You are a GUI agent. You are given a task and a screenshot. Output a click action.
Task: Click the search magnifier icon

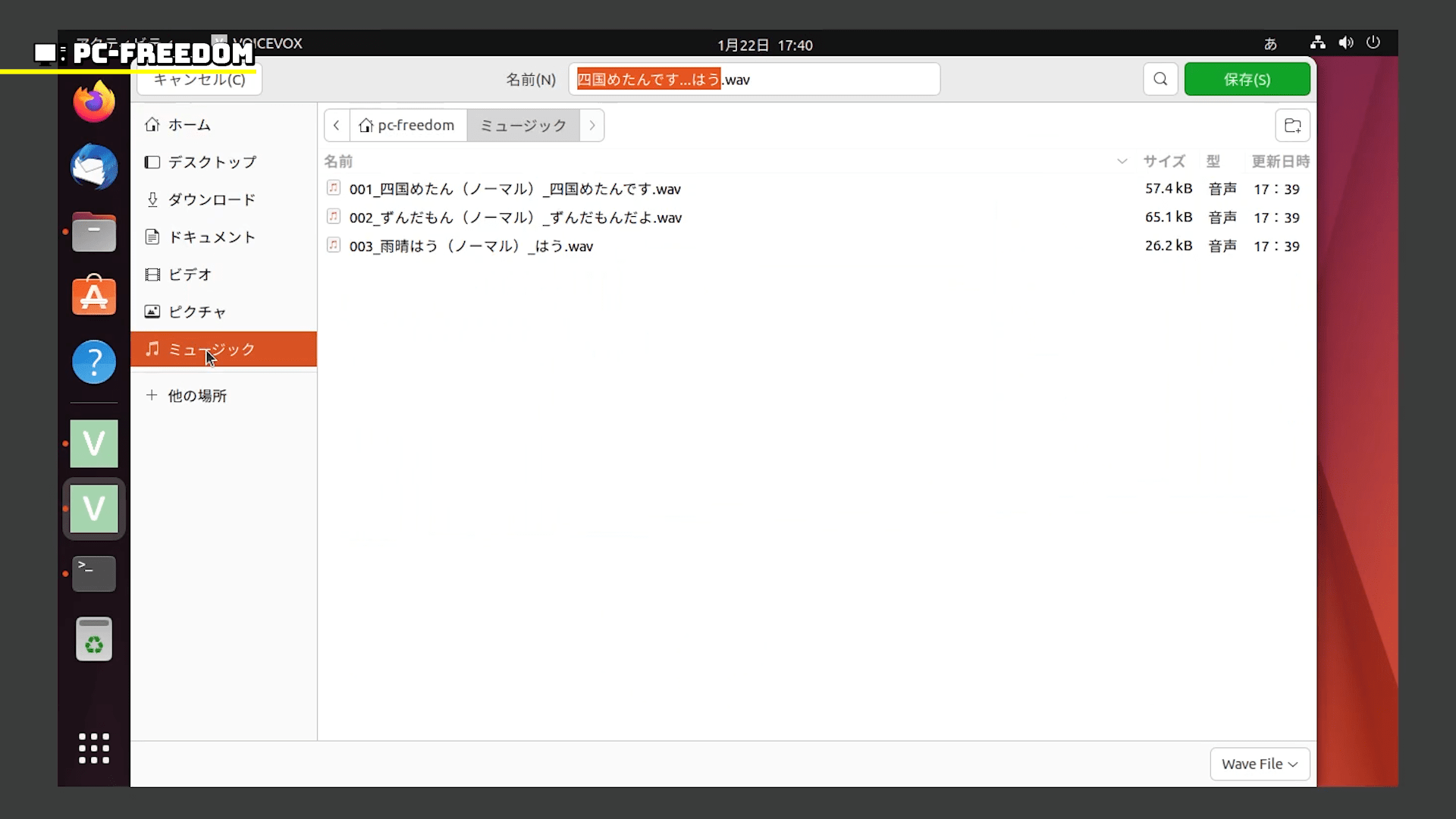tap(1160, 79)
